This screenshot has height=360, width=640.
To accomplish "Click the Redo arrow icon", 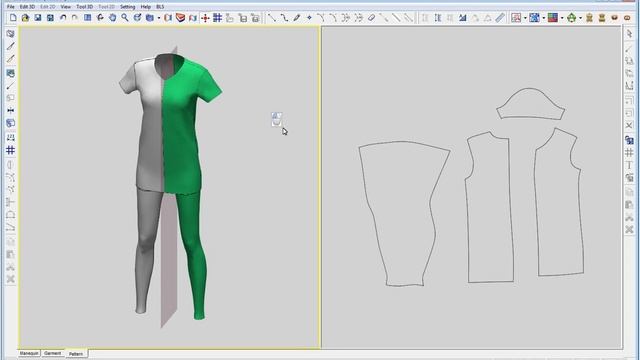I will coord(75,18).
